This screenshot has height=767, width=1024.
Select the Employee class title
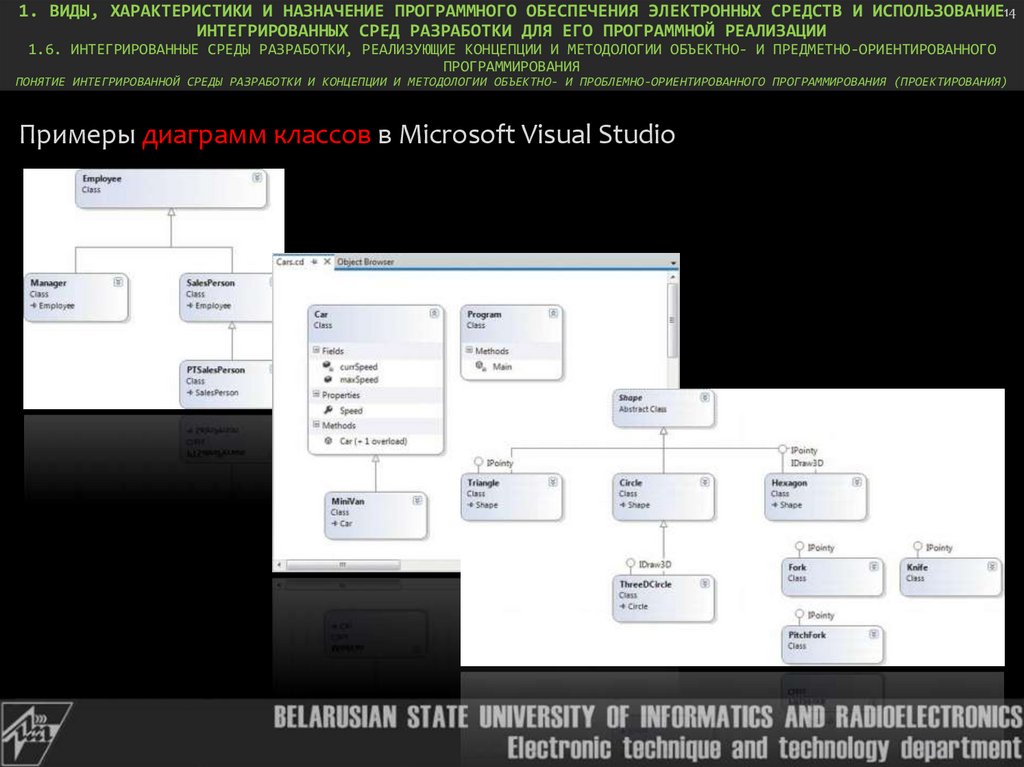coord(102,178)
